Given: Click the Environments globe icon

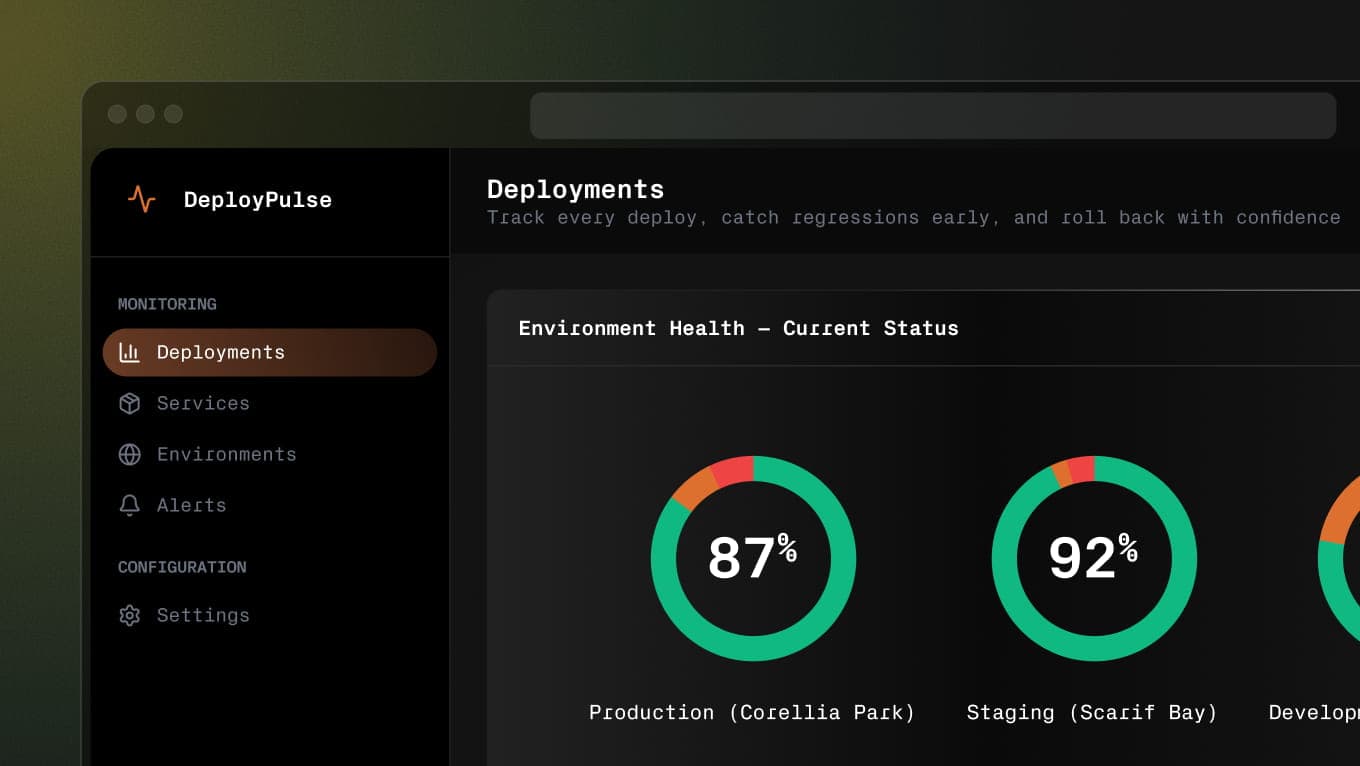Looking at the screenshot, I should coord(129,454).
